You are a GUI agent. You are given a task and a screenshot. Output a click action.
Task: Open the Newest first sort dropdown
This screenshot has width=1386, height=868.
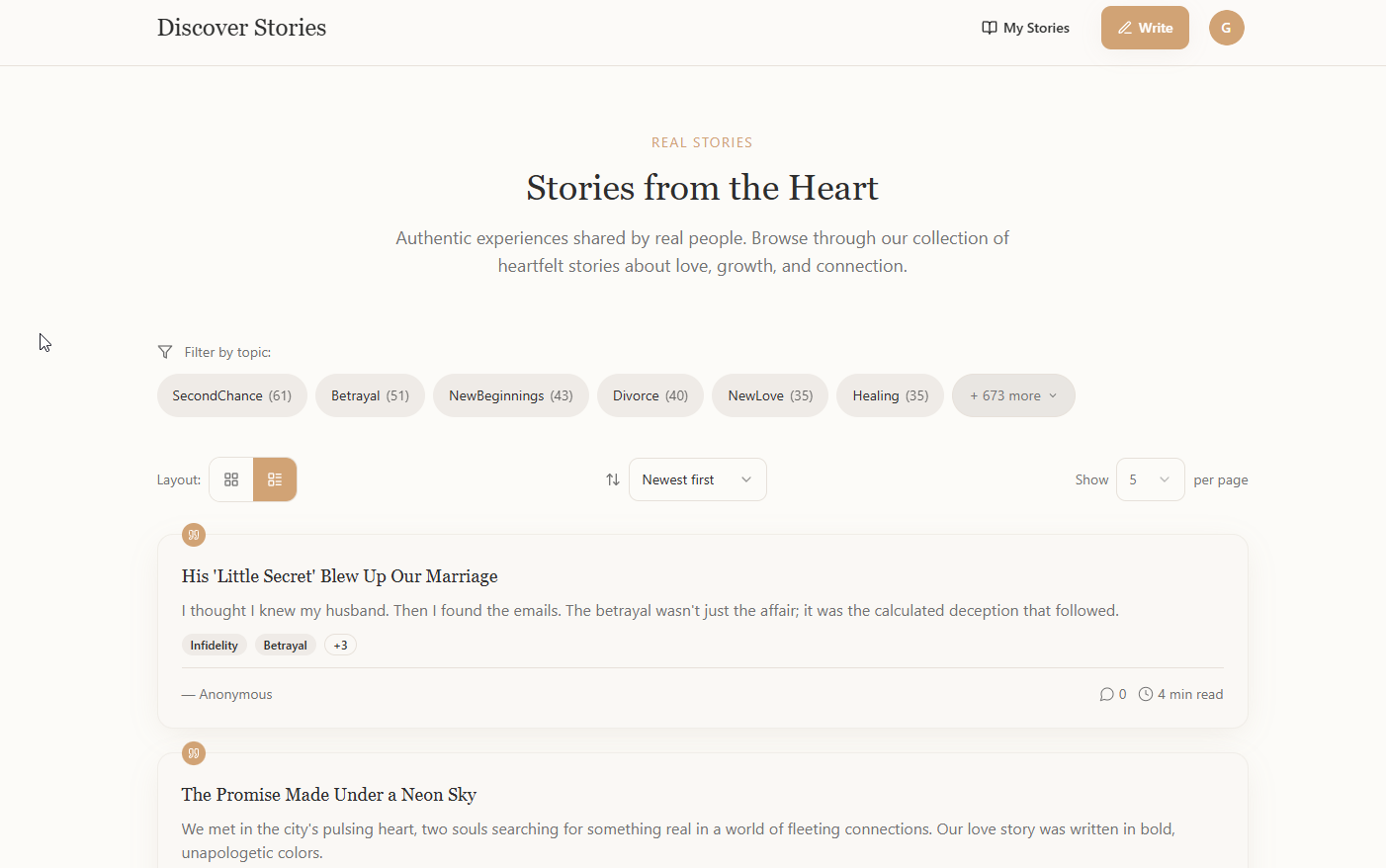(697, 479)
